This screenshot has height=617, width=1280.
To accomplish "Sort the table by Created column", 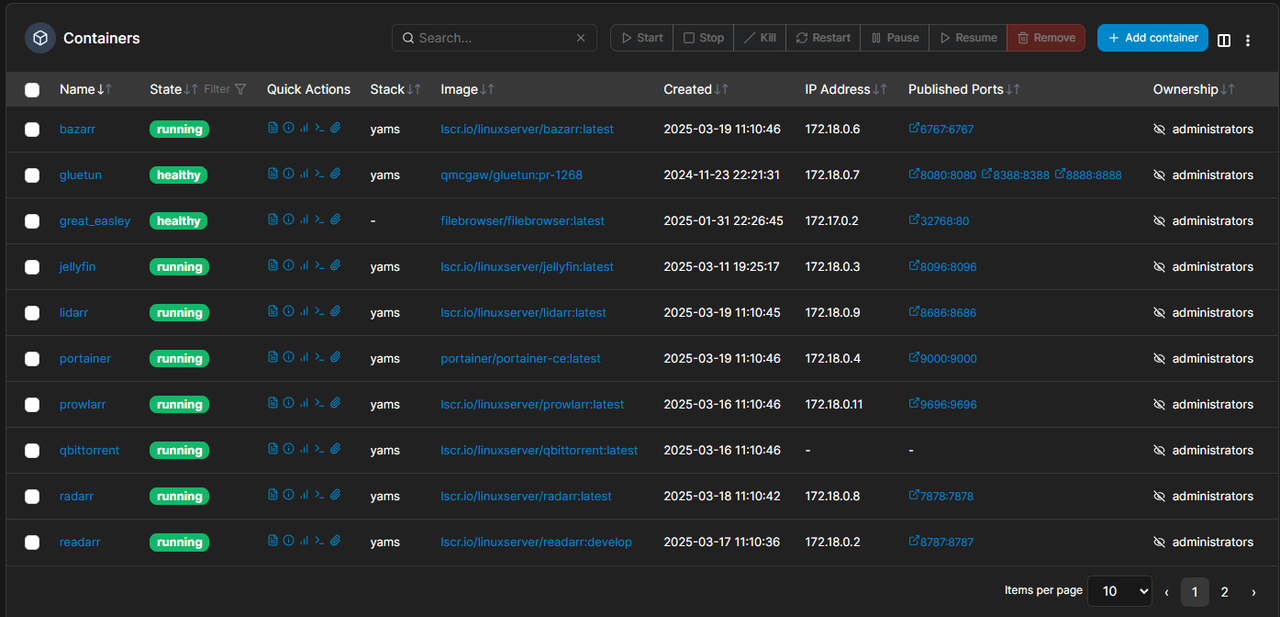I will pyautogui.click(x=696, y=89).
